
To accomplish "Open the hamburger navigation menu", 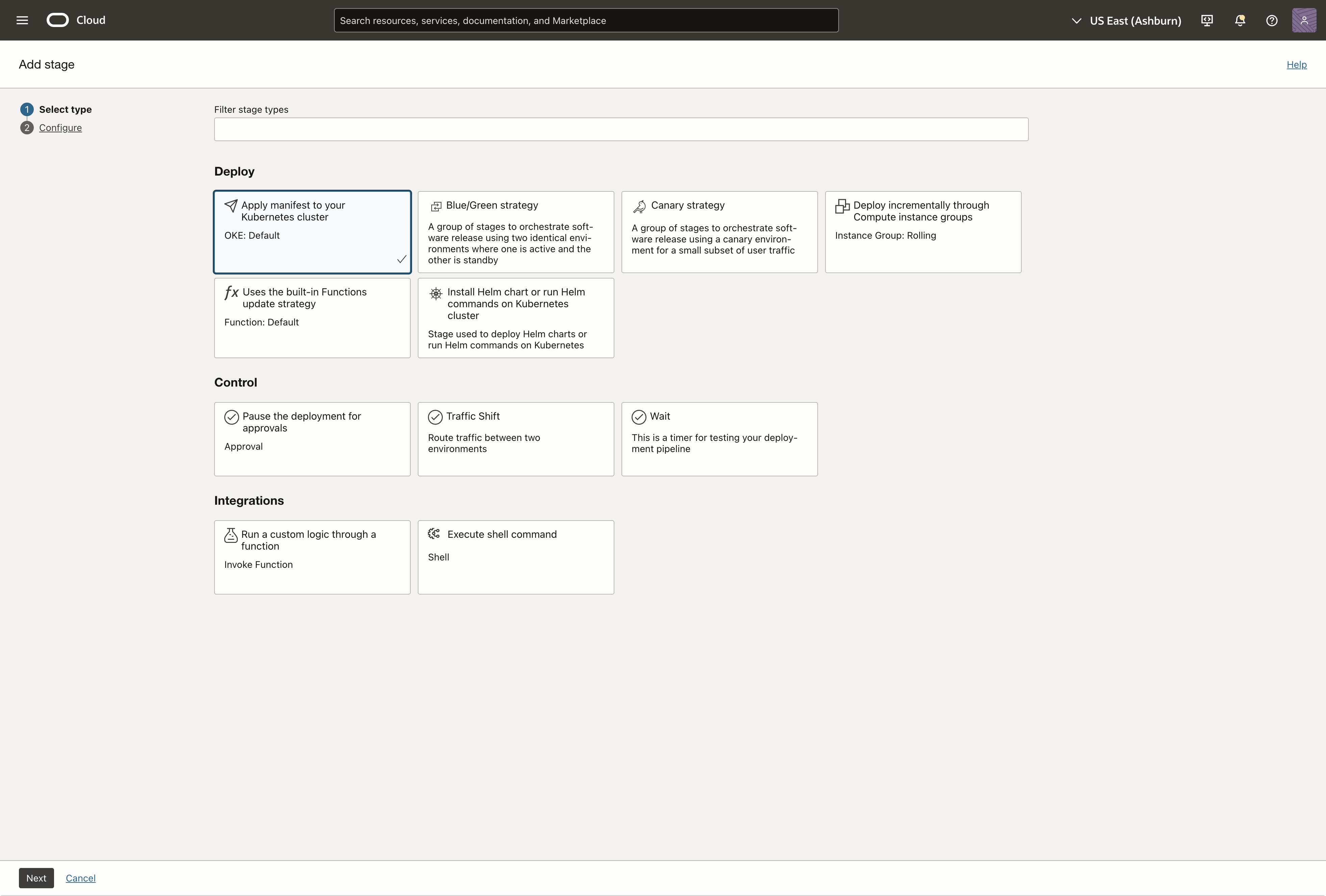I will click(22, 21).
